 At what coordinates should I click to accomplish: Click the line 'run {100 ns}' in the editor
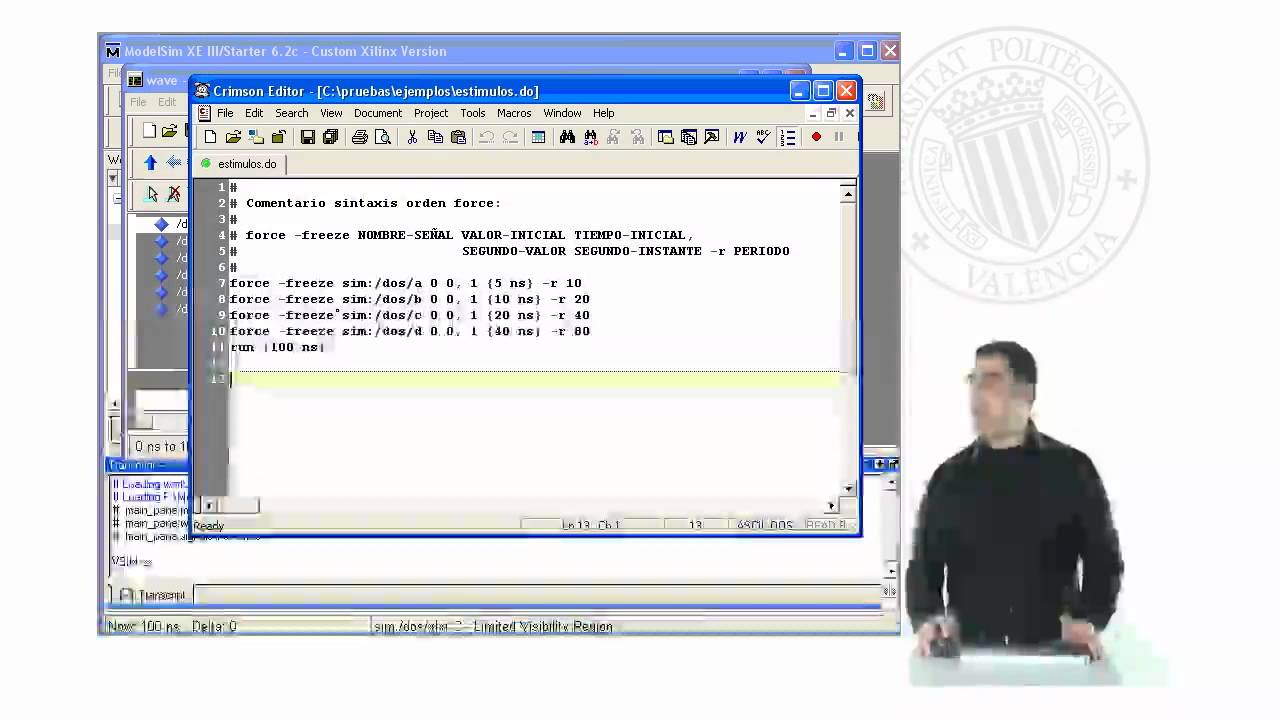pos(277,347)
